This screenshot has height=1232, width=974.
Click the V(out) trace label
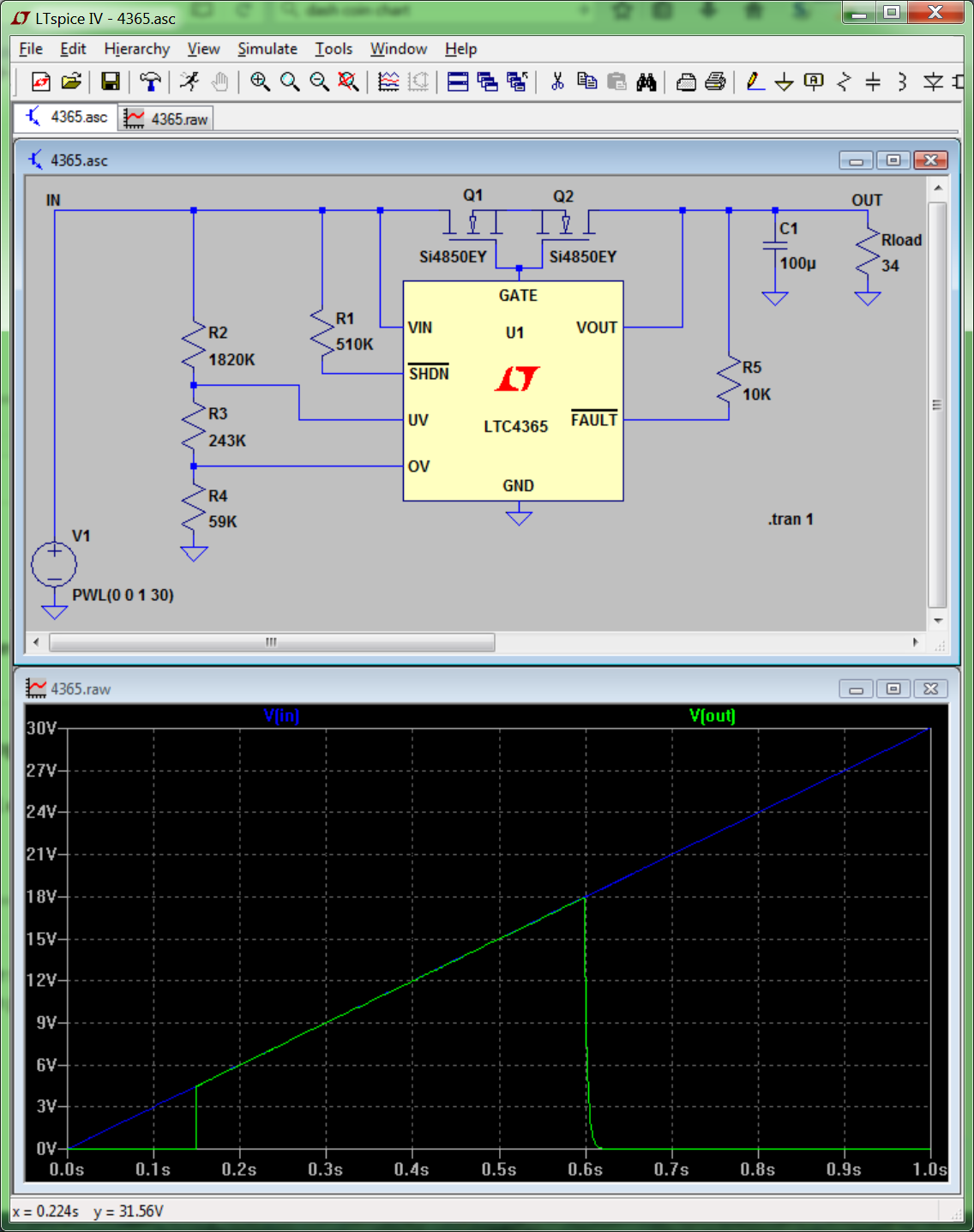tap(712, 715)
